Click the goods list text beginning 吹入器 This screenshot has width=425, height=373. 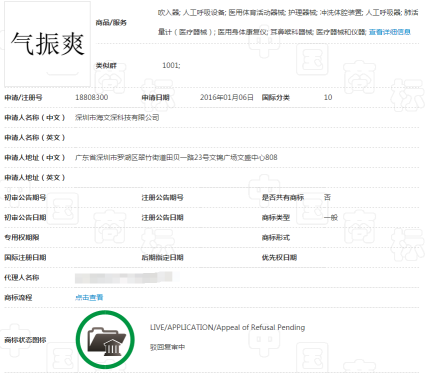click(x=288, y=22)
